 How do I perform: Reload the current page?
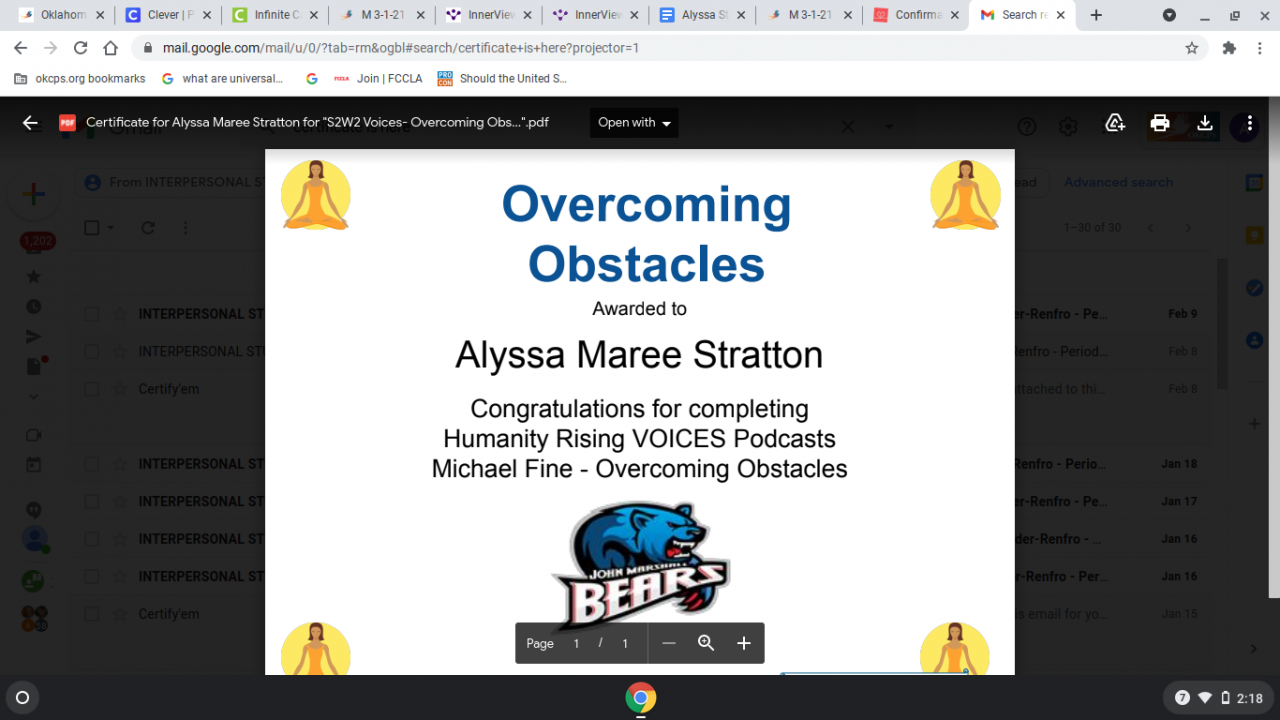[81, 48]
